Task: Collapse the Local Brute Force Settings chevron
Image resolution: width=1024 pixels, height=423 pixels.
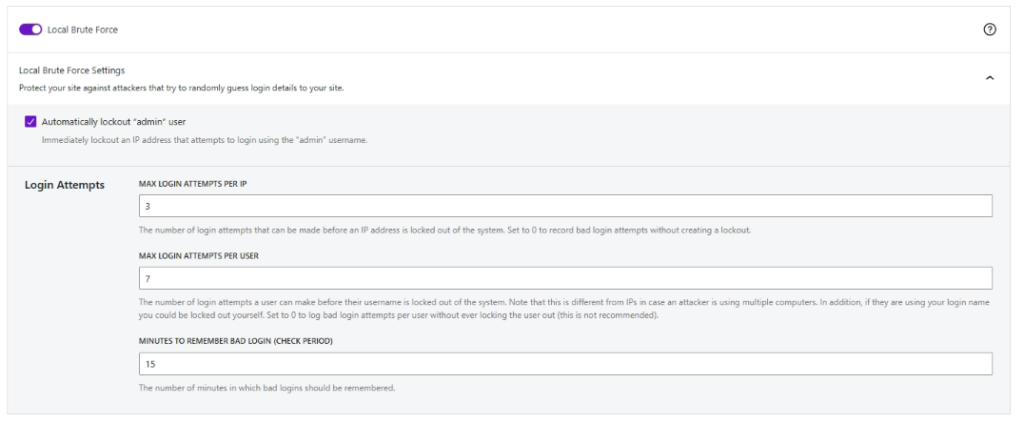Action: click(x=989, y=78)
